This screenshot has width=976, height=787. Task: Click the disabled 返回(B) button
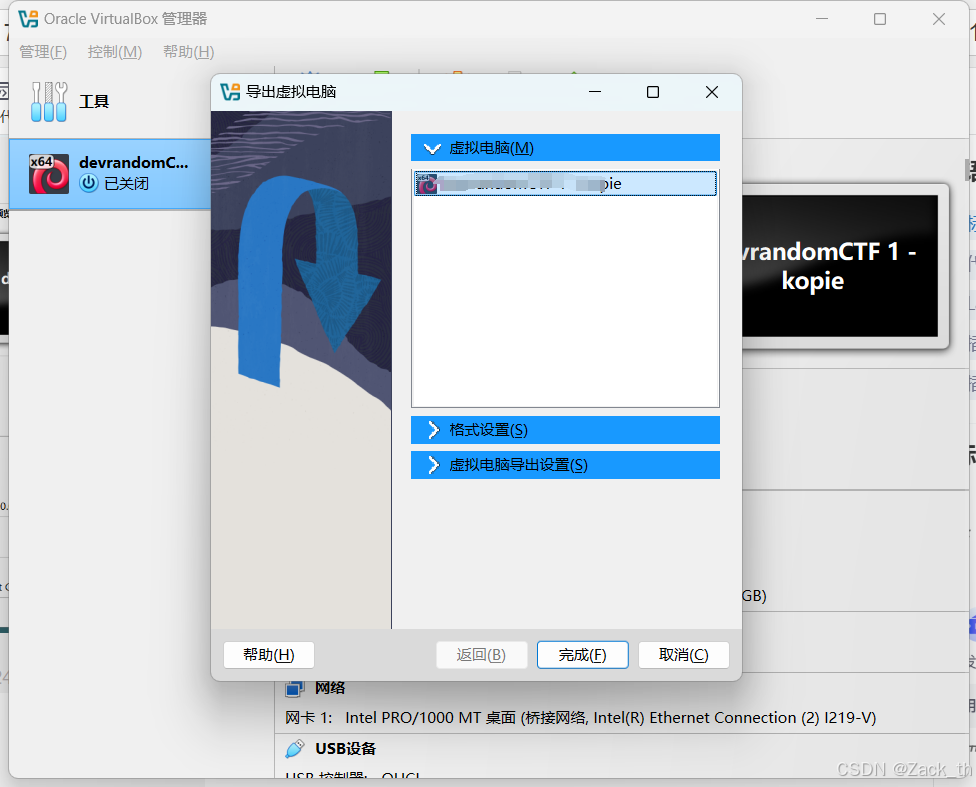click(x=482, y=655)
